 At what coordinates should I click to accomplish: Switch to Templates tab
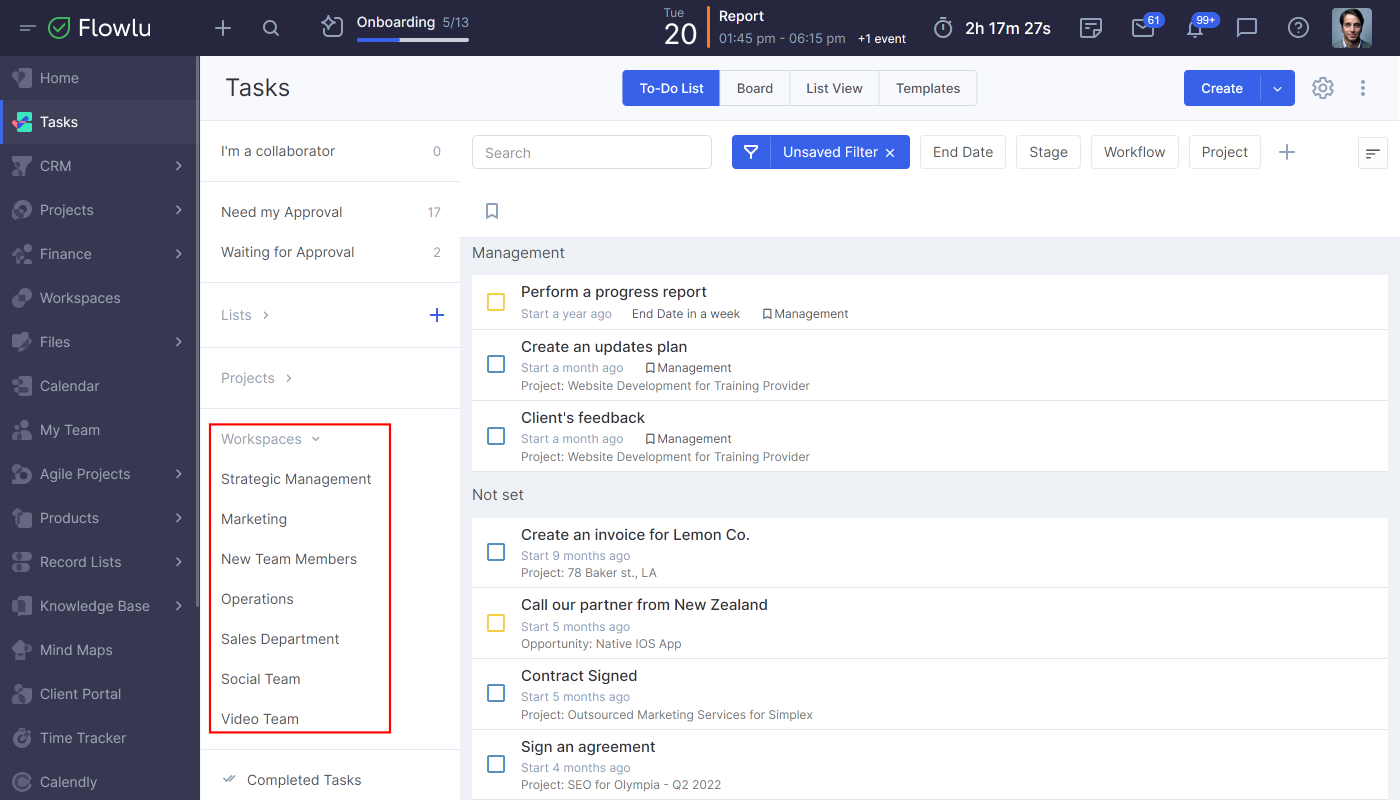(928, 88)
